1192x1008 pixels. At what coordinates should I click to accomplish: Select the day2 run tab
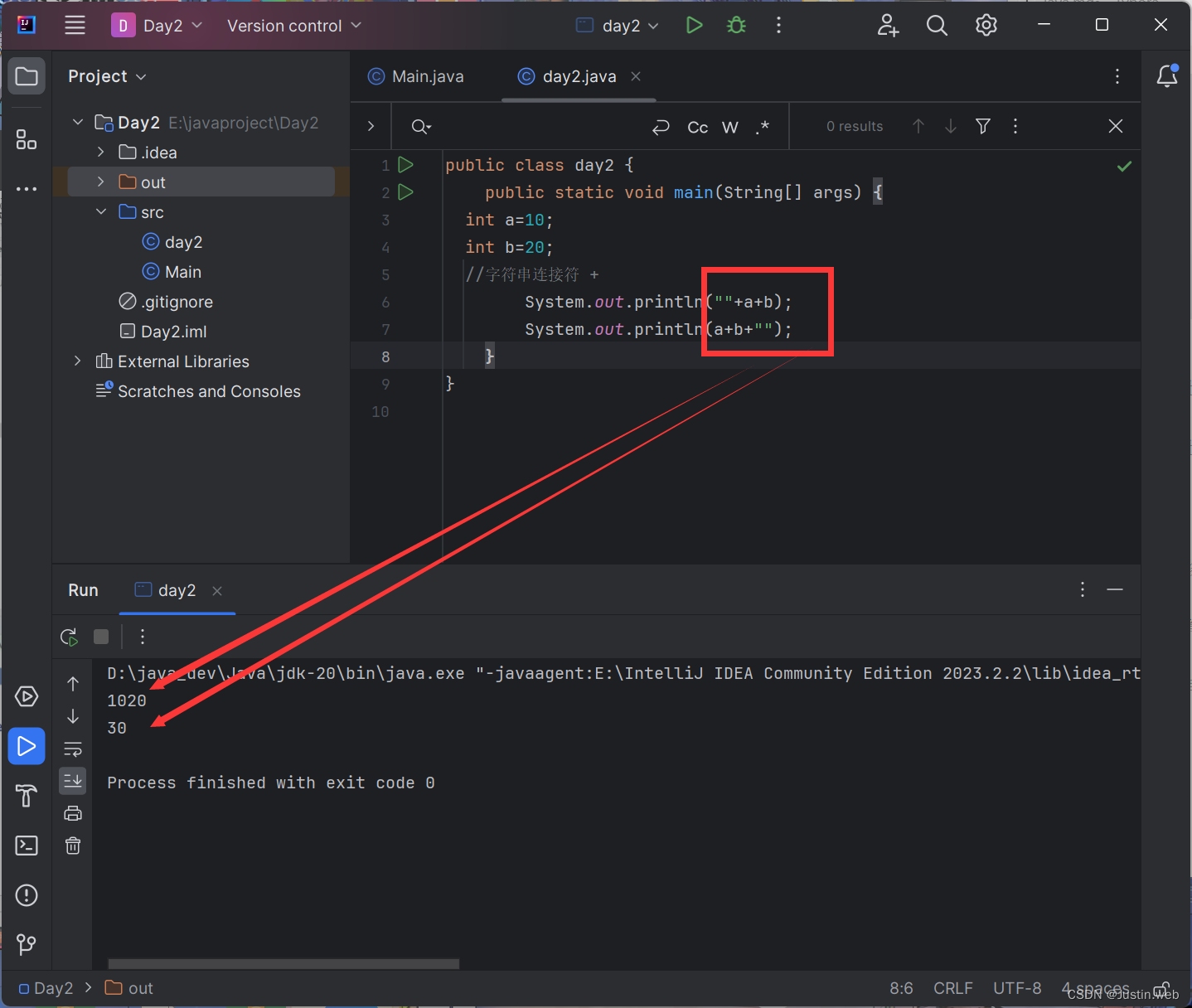pyautogui.click(x=166, y=590)
